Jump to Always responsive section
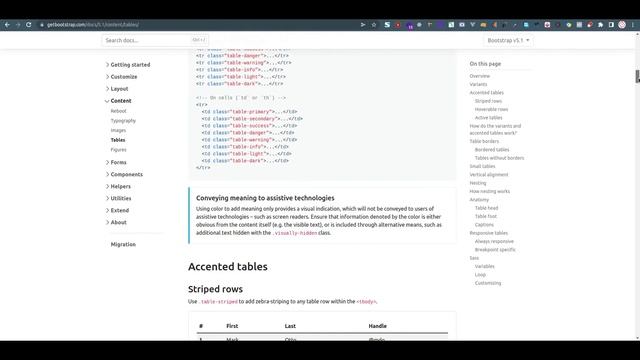The height and width of the screenshot is (360, 640). pos(494,242)
